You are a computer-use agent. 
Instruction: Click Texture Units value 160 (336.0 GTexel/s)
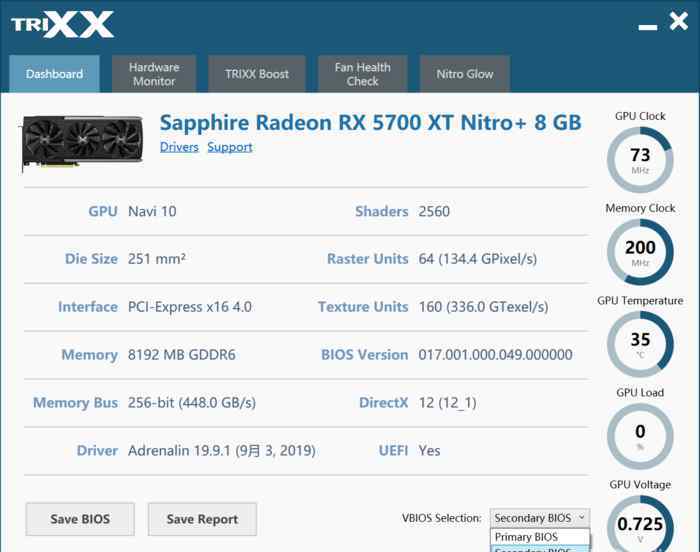pos(483,307)
